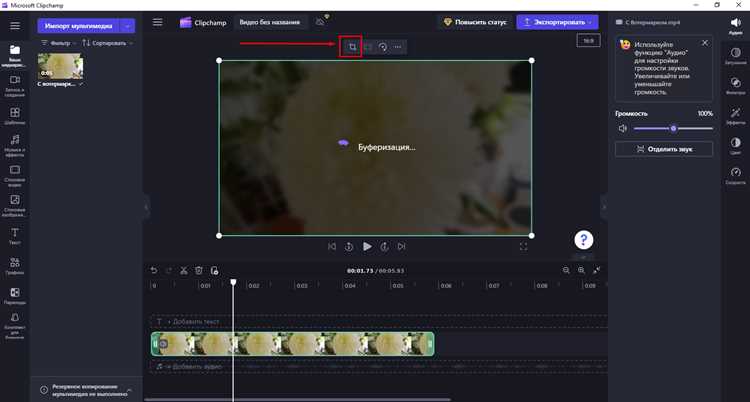Viewport: 750px width, 402px height.
Task: Select the Crop tool above the preview
Action: (352, 47)
